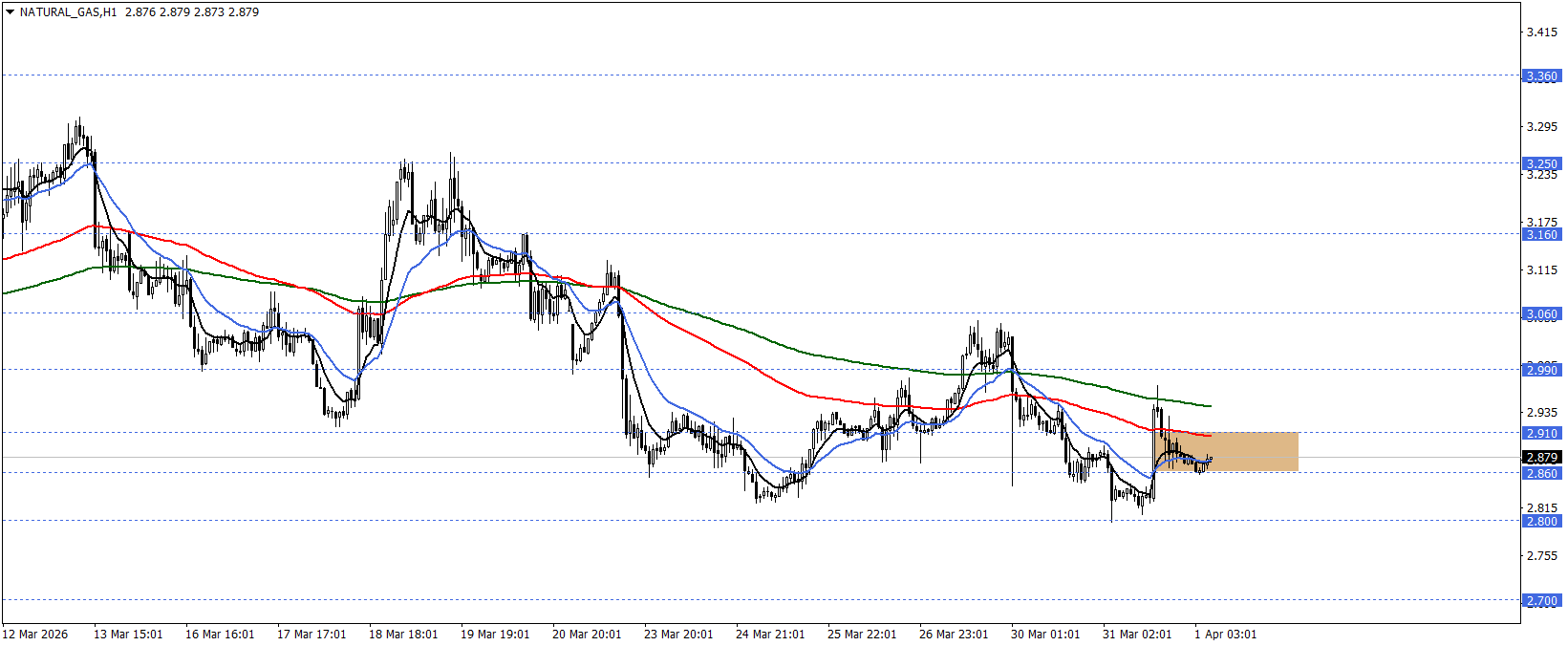Click the 23 Mar 20:01 time label
1568x646 pixels.
(x=678, y=635)
